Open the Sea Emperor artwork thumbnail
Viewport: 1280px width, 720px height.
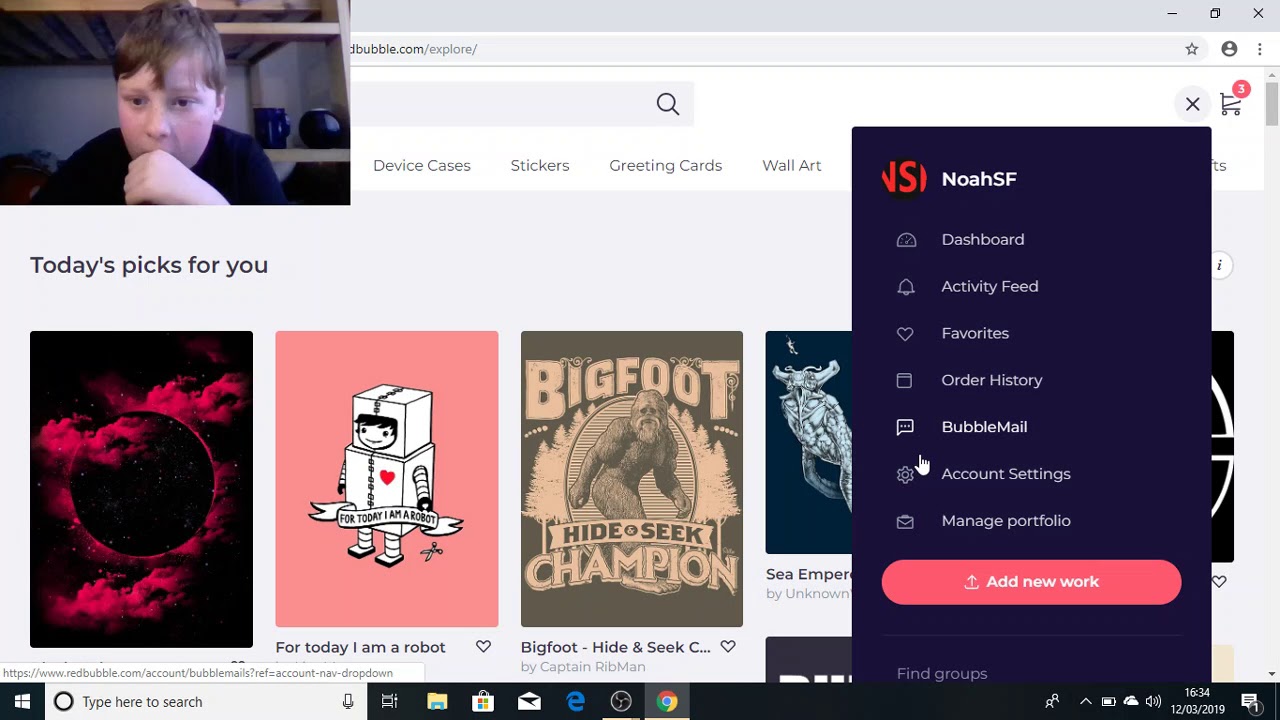click(x=809, y=443)
